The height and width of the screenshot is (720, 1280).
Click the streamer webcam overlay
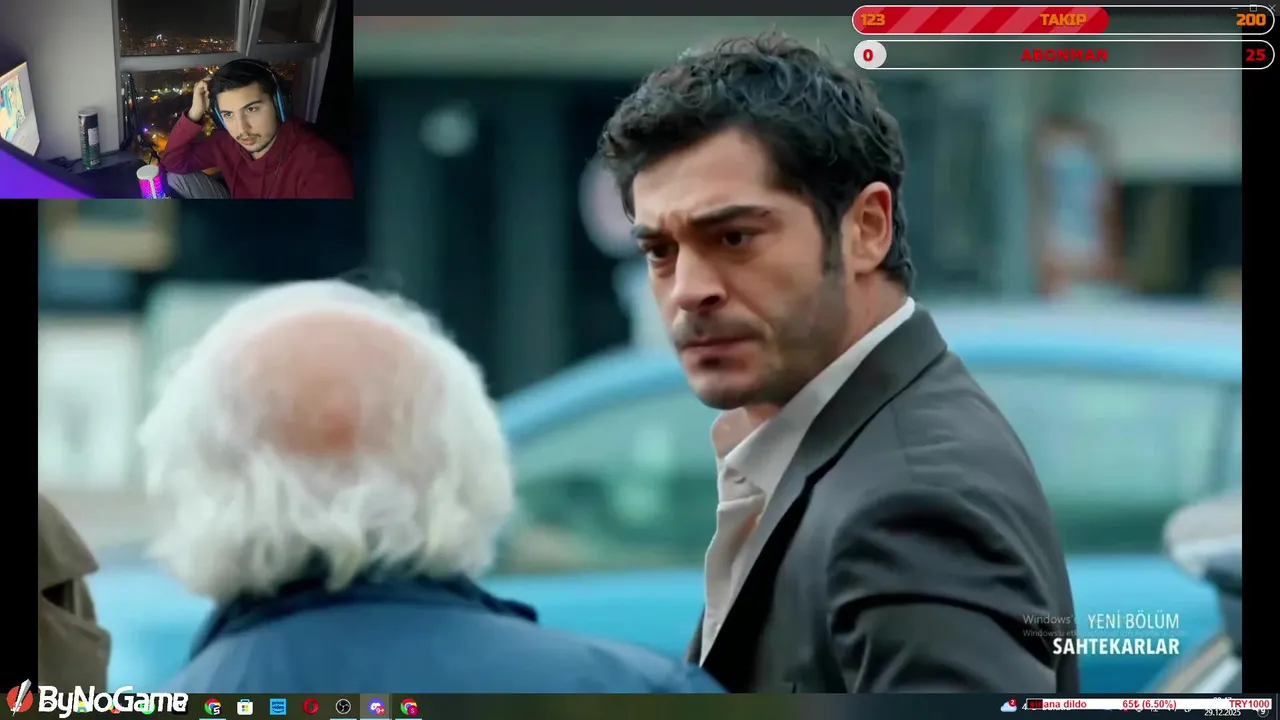(x=176, y=99)
